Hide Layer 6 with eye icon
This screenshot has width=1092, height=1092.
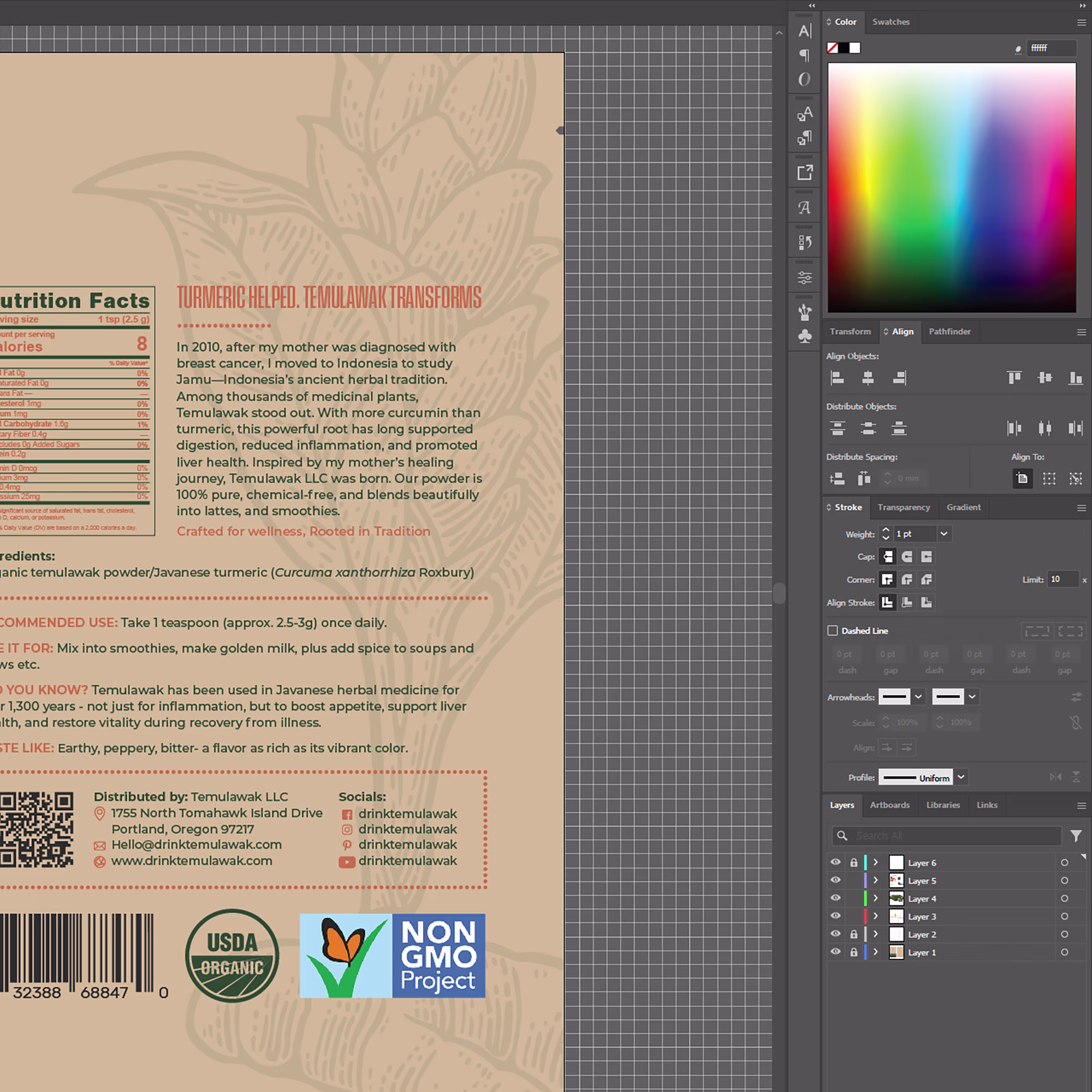835,863
